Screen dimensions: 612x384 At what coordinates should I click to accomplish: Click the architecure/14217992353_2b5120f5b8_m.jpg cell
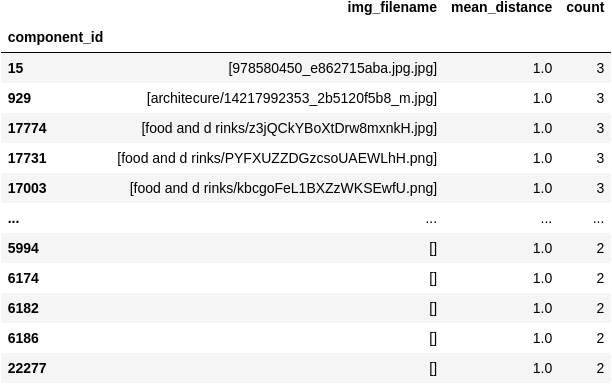click(292, 98)
